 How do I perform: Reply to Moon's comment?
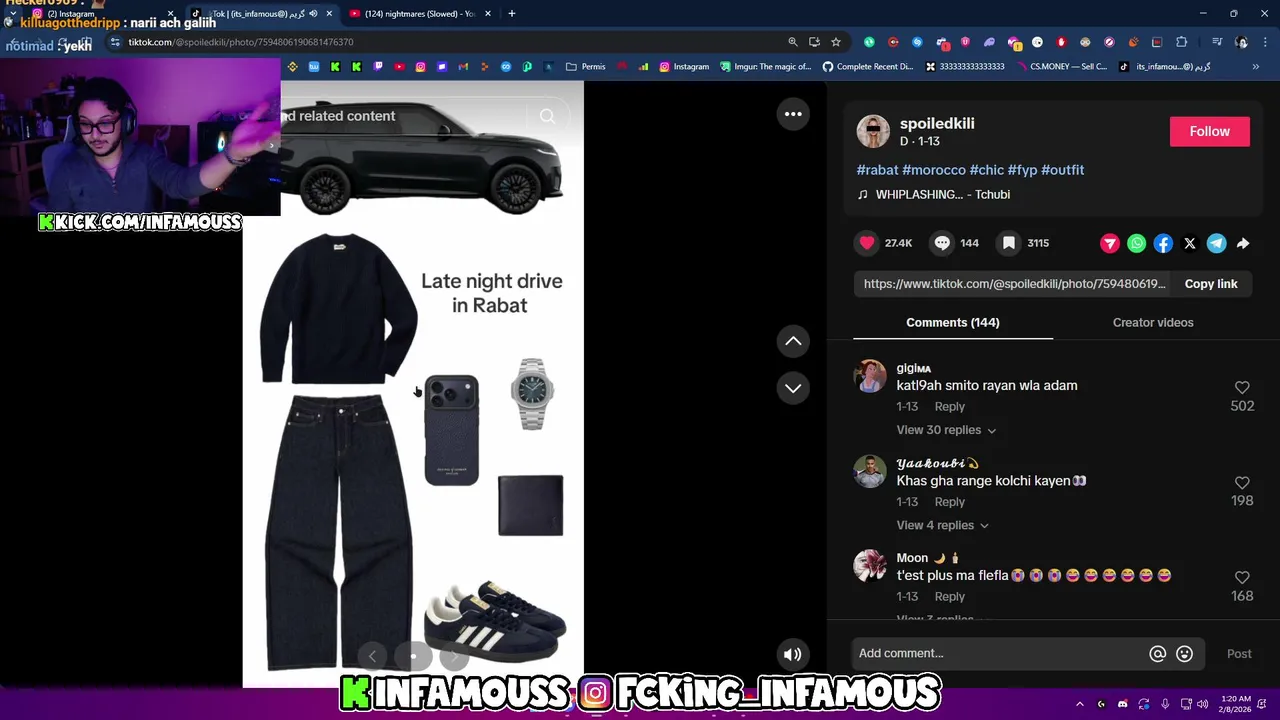pos(949,597)
